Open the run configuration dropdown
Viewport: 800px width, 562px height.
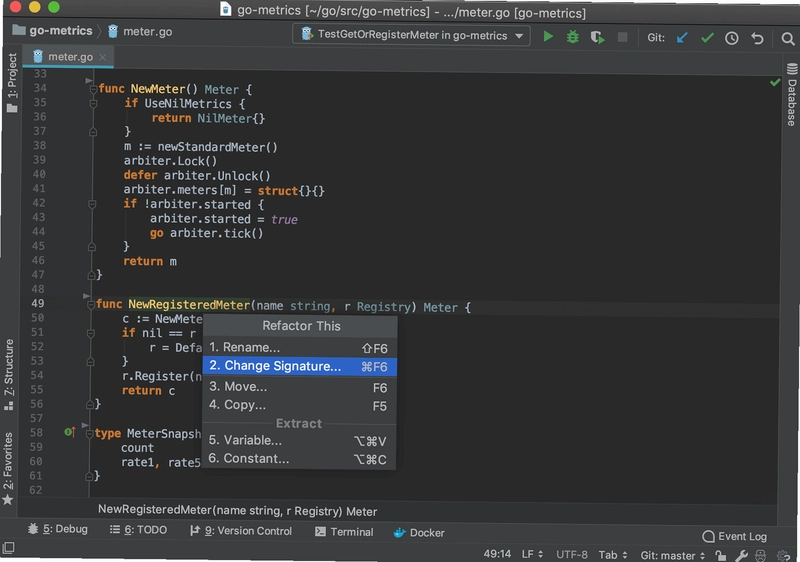pyautogui.click(x=519, y=36)
